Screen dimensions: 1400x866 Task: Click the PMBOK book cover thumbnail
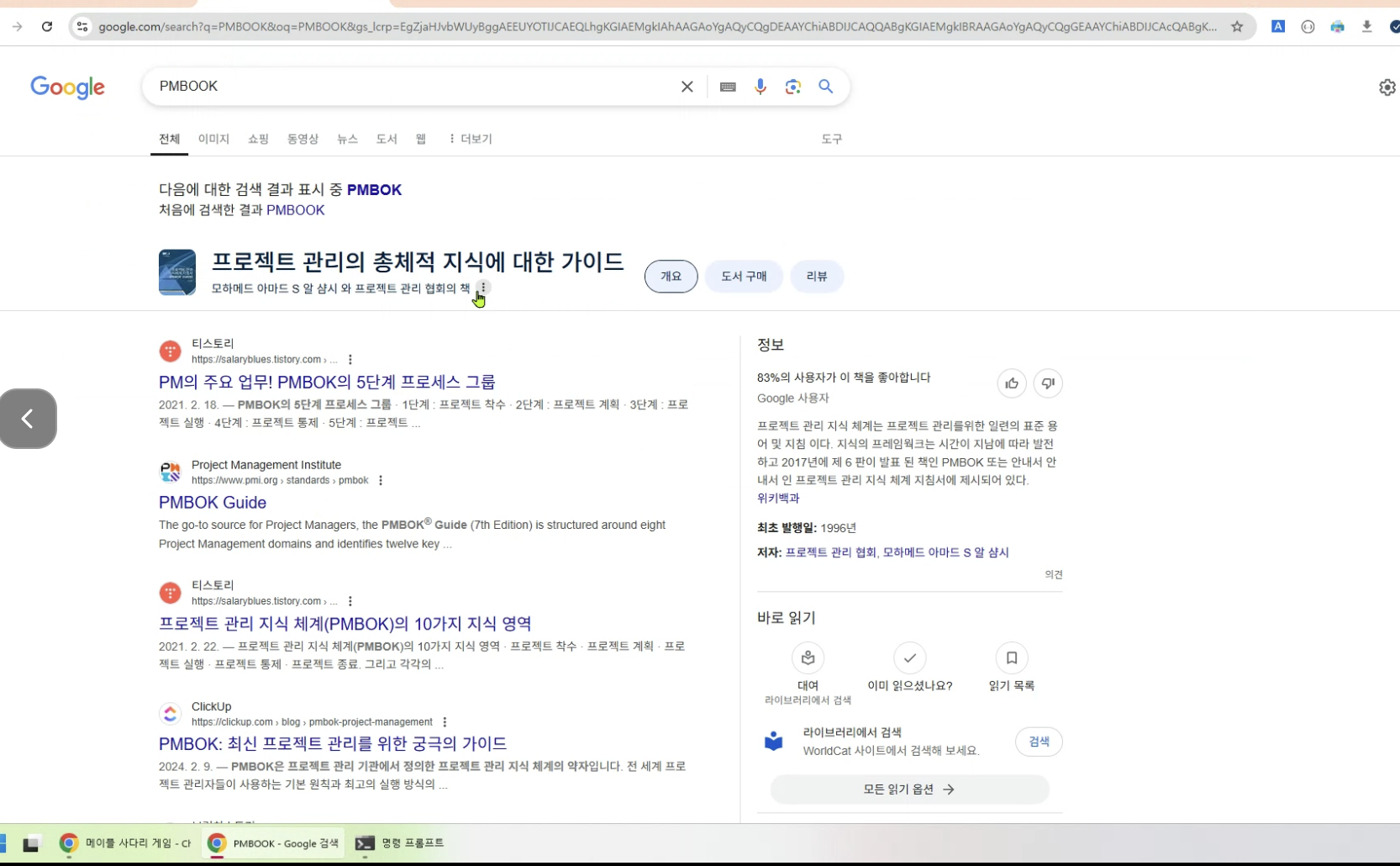click(177, 272)
